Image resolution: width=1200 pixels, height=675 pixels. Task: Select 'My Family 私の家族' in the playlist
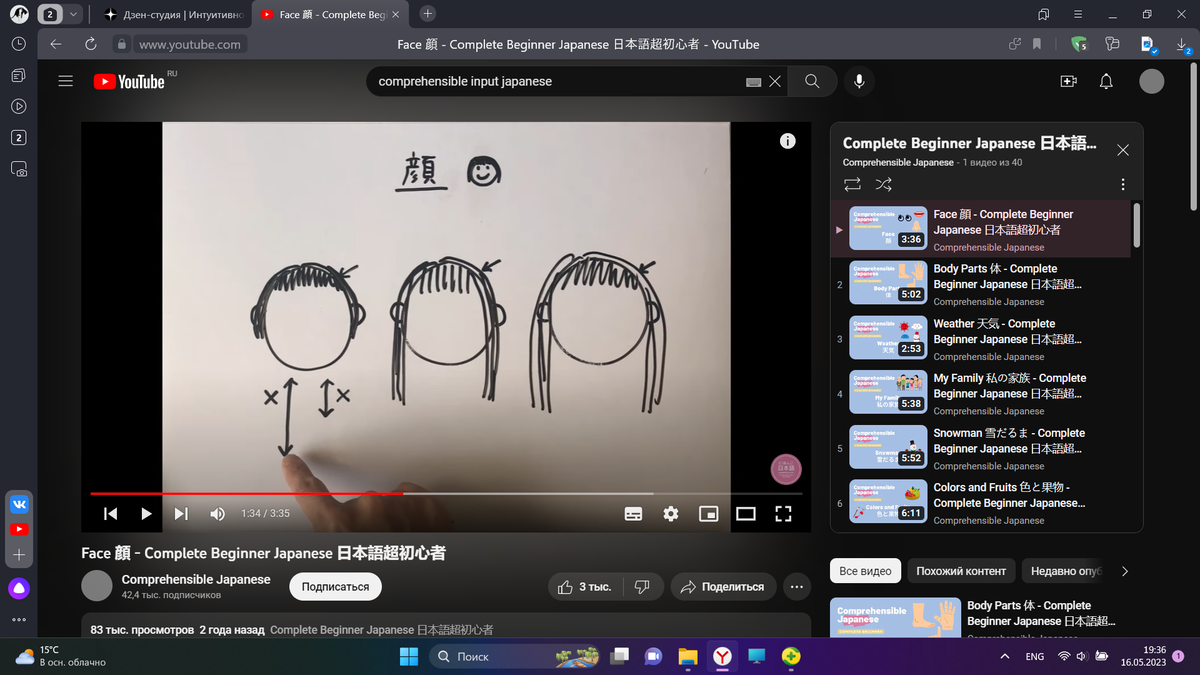click(x=981, y=393)
